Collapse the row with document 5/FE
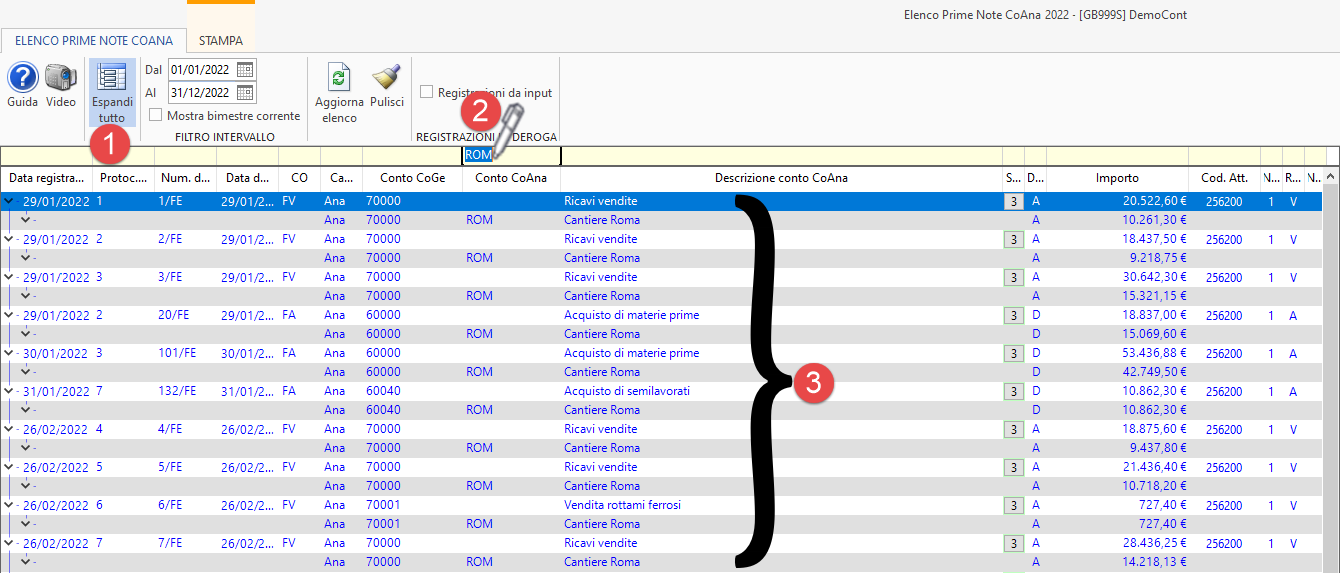Viewport: 1340px width, 573px height. pyautogui.click(x=9, y=467)
